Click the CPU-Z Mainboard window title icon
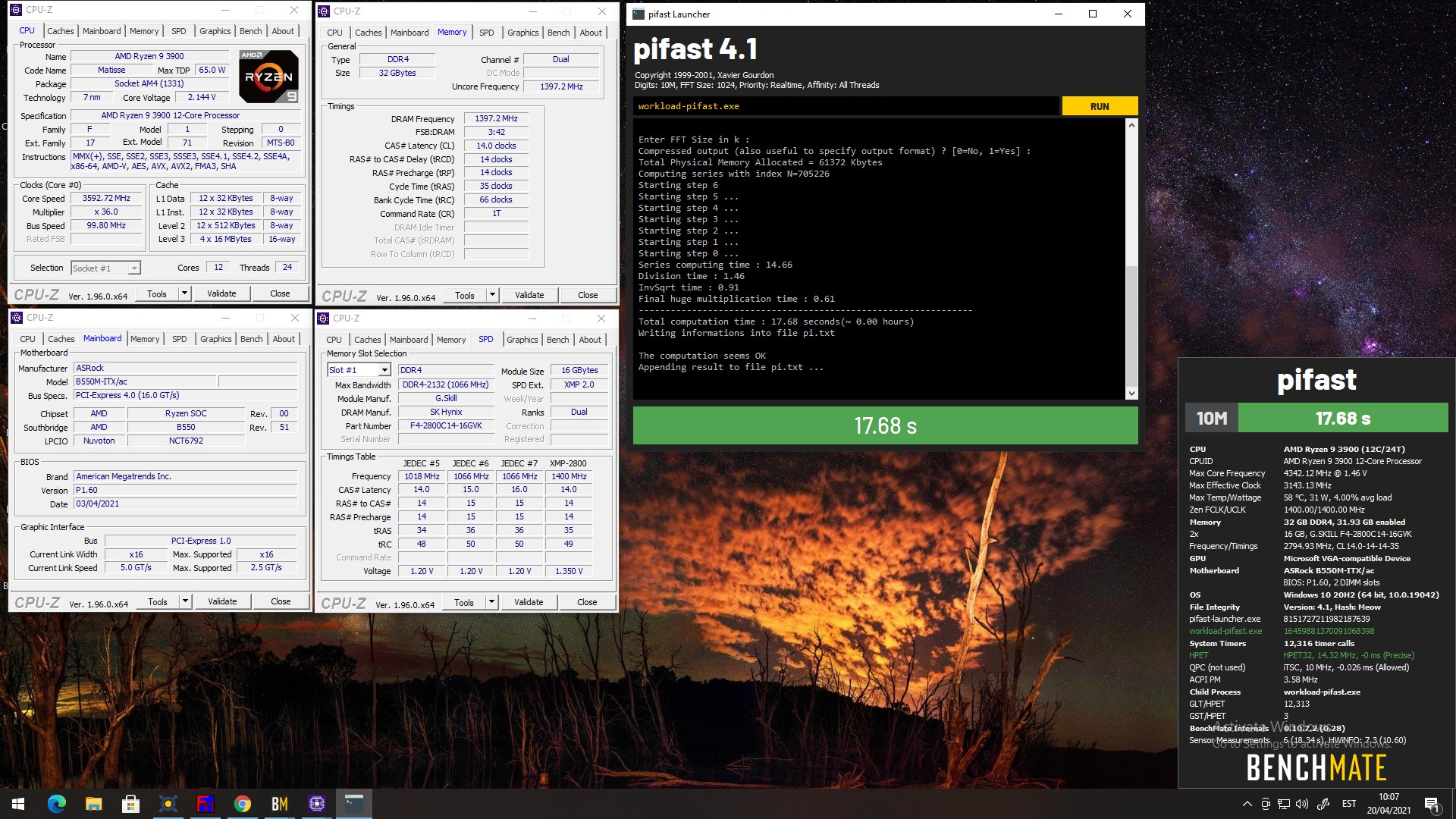Viewport: 1456px width, 819px height. tap(17, 318)
